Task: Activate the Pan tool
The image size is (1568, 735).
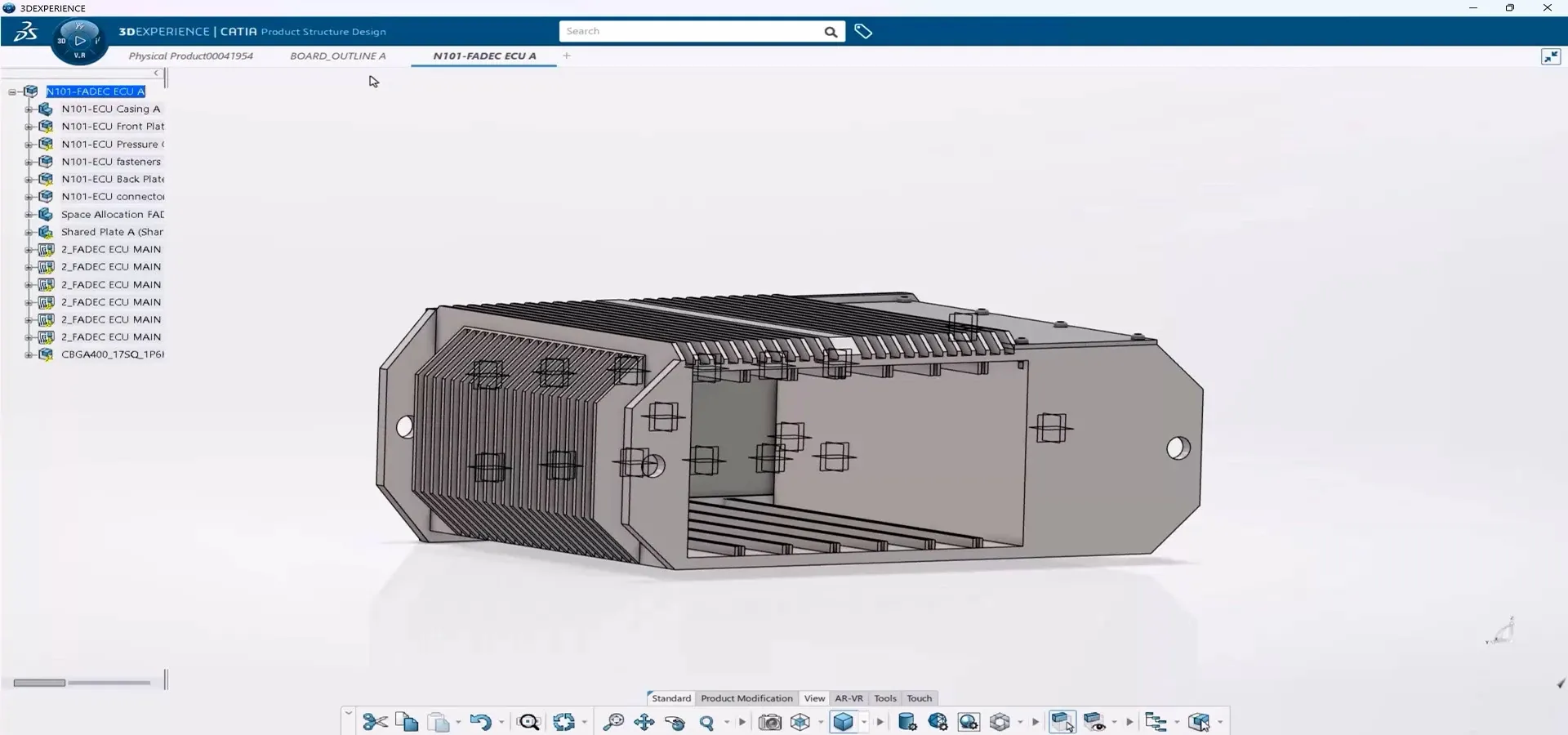Action: (644, 722)
